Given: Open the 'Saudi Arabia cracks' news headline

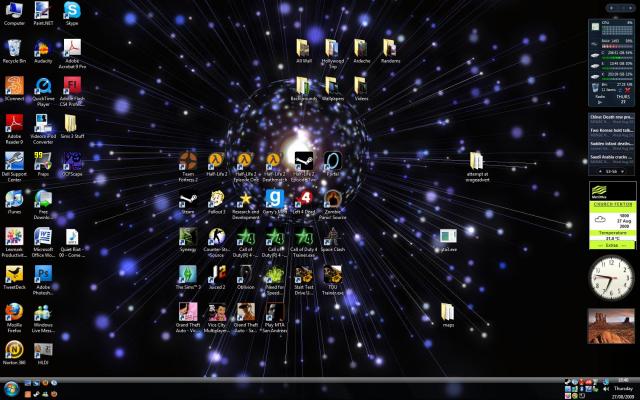Looking at the screenshot, I should pyautogui.click(x=611, y=159).
